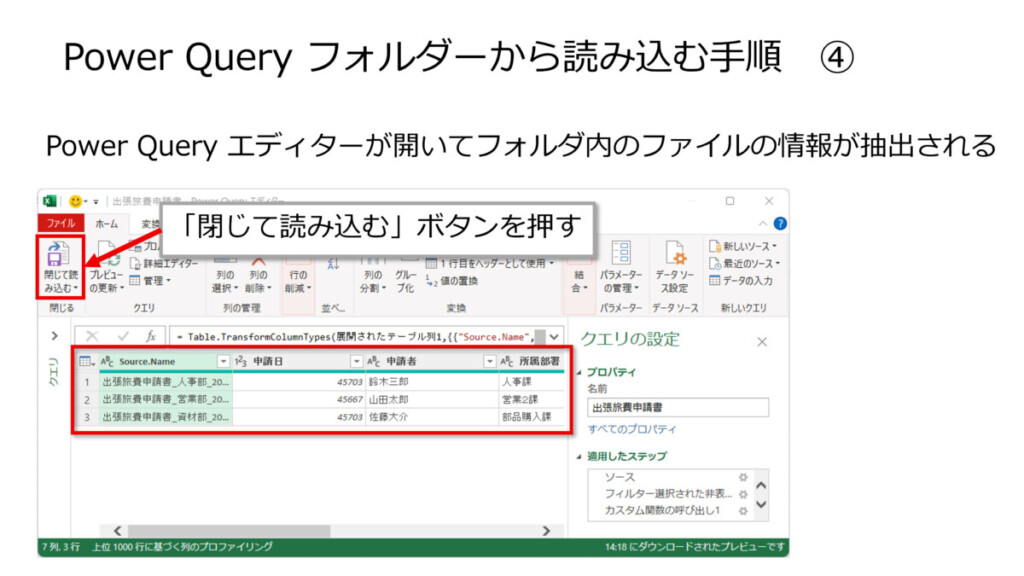Viewport: 1024px width, 576px height.
Task: Change the 所属部署 column data type icon
Action: coord(507,361)
